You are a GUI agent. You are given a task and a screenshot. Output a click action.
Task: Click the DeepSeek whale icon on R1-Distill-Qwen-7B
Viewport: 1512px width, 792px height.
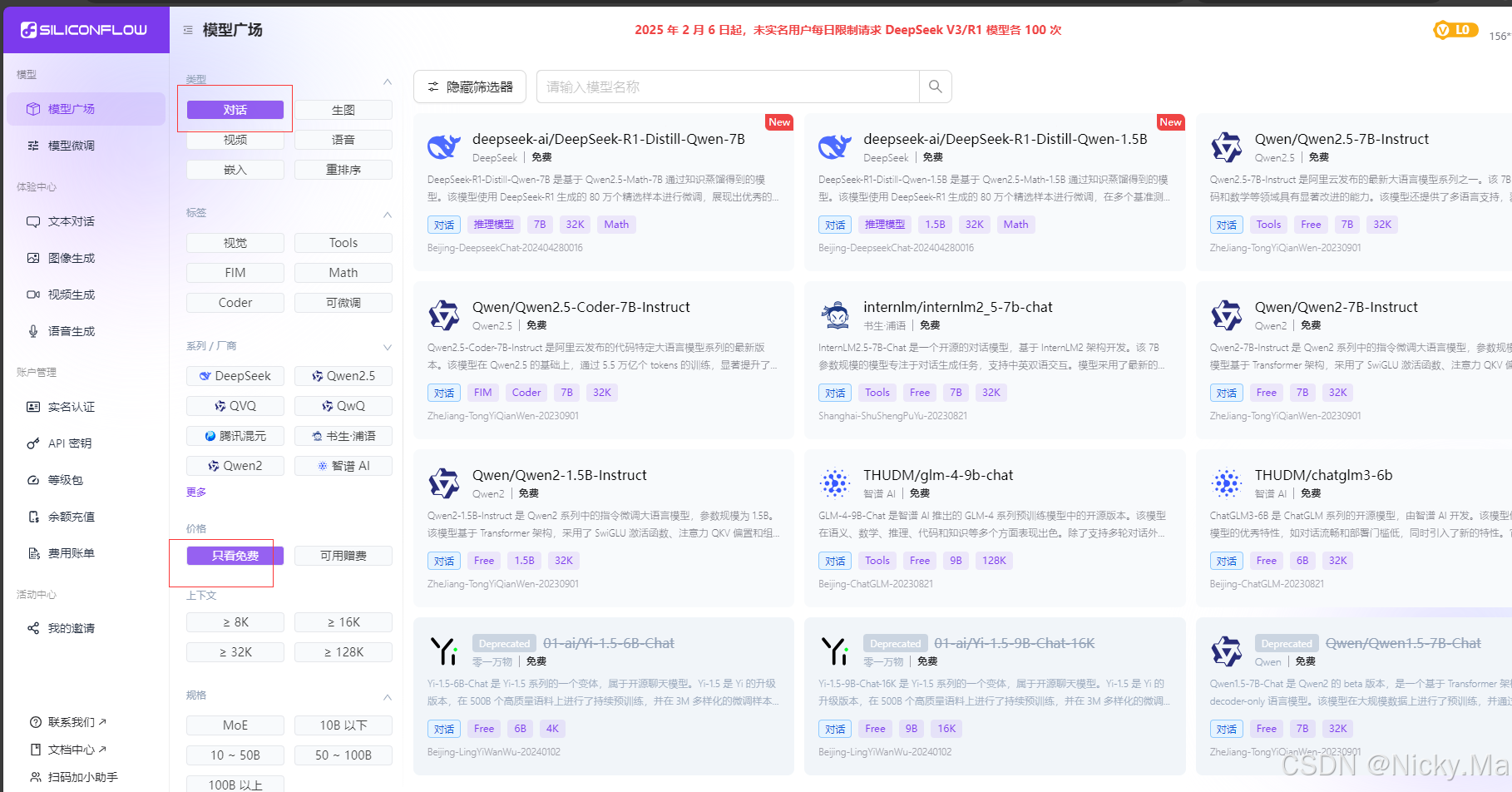tap(444, 147)
